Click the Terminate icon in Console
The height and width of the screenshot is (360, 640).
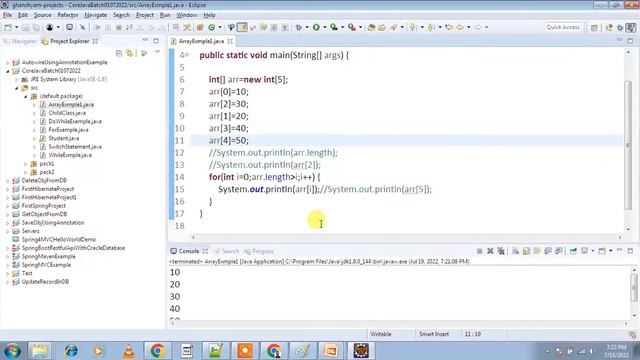coord(480,251)
